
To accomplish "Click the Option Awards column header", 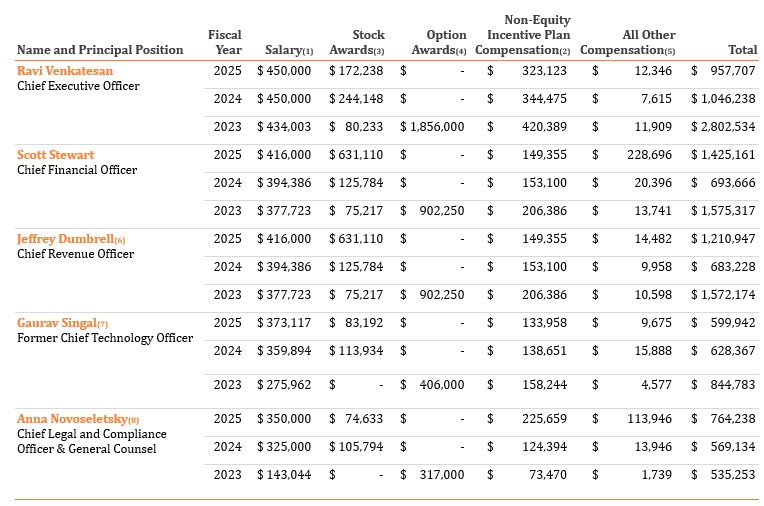I will tap(440, 42).
